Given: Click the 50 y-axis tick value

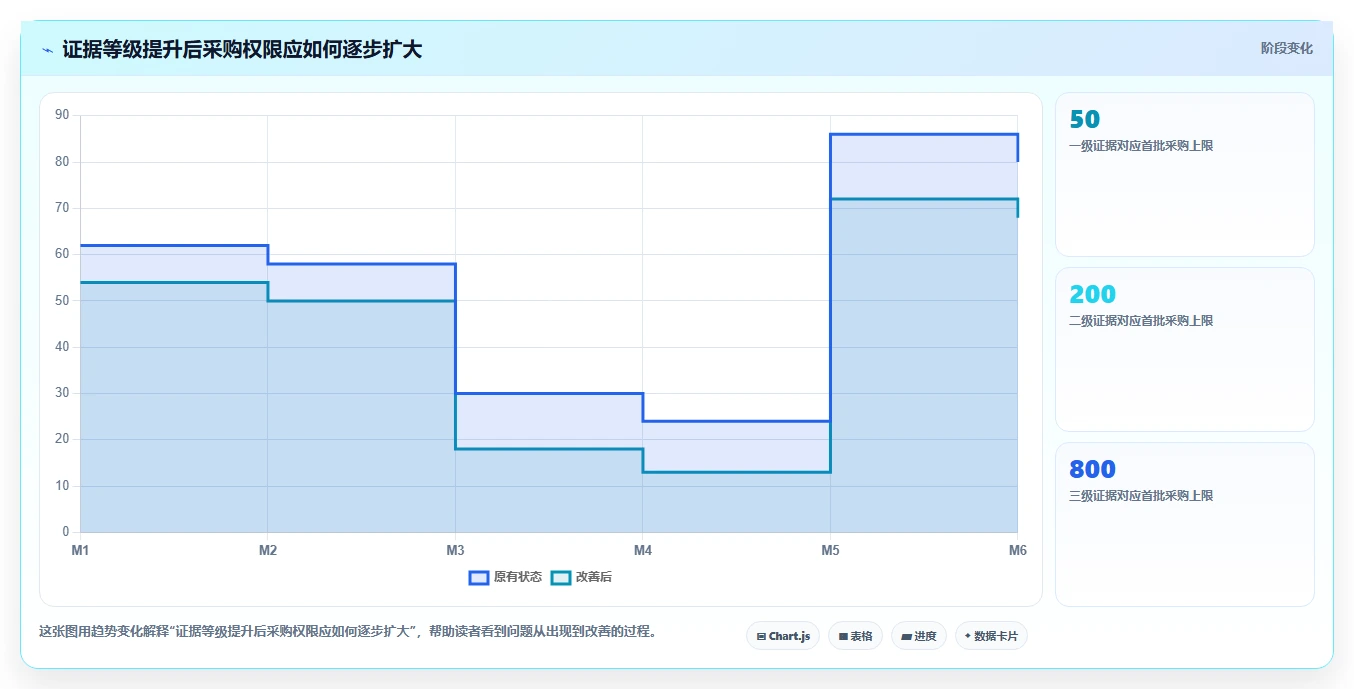Looking at the screenshot, I should [62, 300].
